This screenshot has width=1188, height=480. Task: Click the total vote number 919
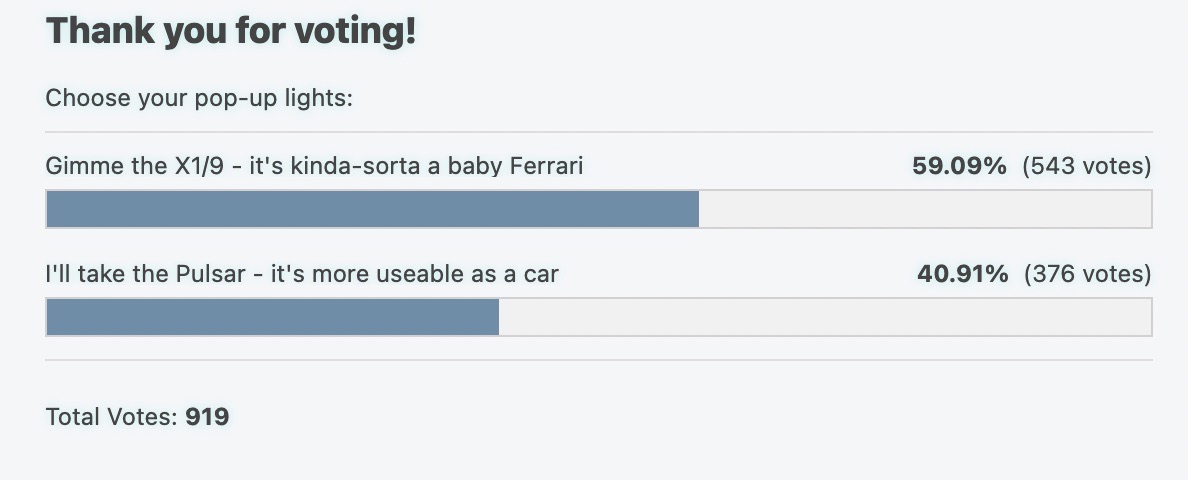click(x=207, y=416)
